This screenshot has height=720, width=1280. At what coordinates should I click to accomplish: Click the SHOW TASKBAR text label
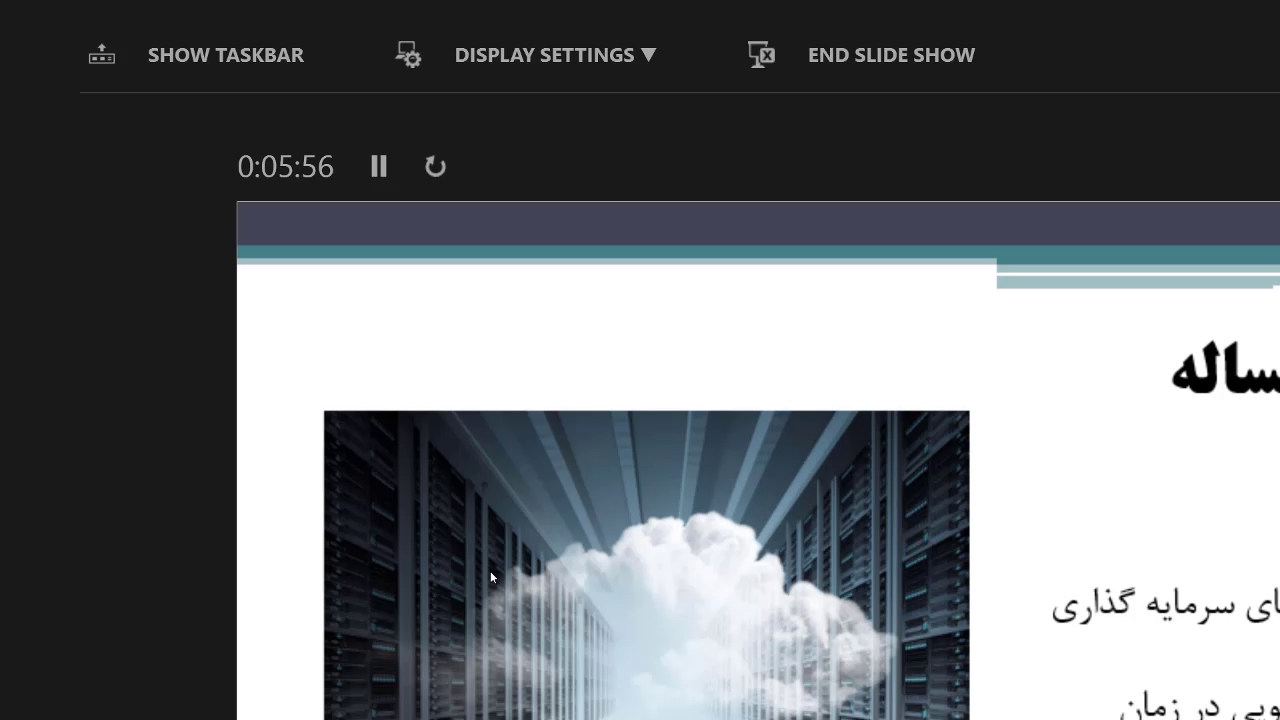[x=225, y=55]
